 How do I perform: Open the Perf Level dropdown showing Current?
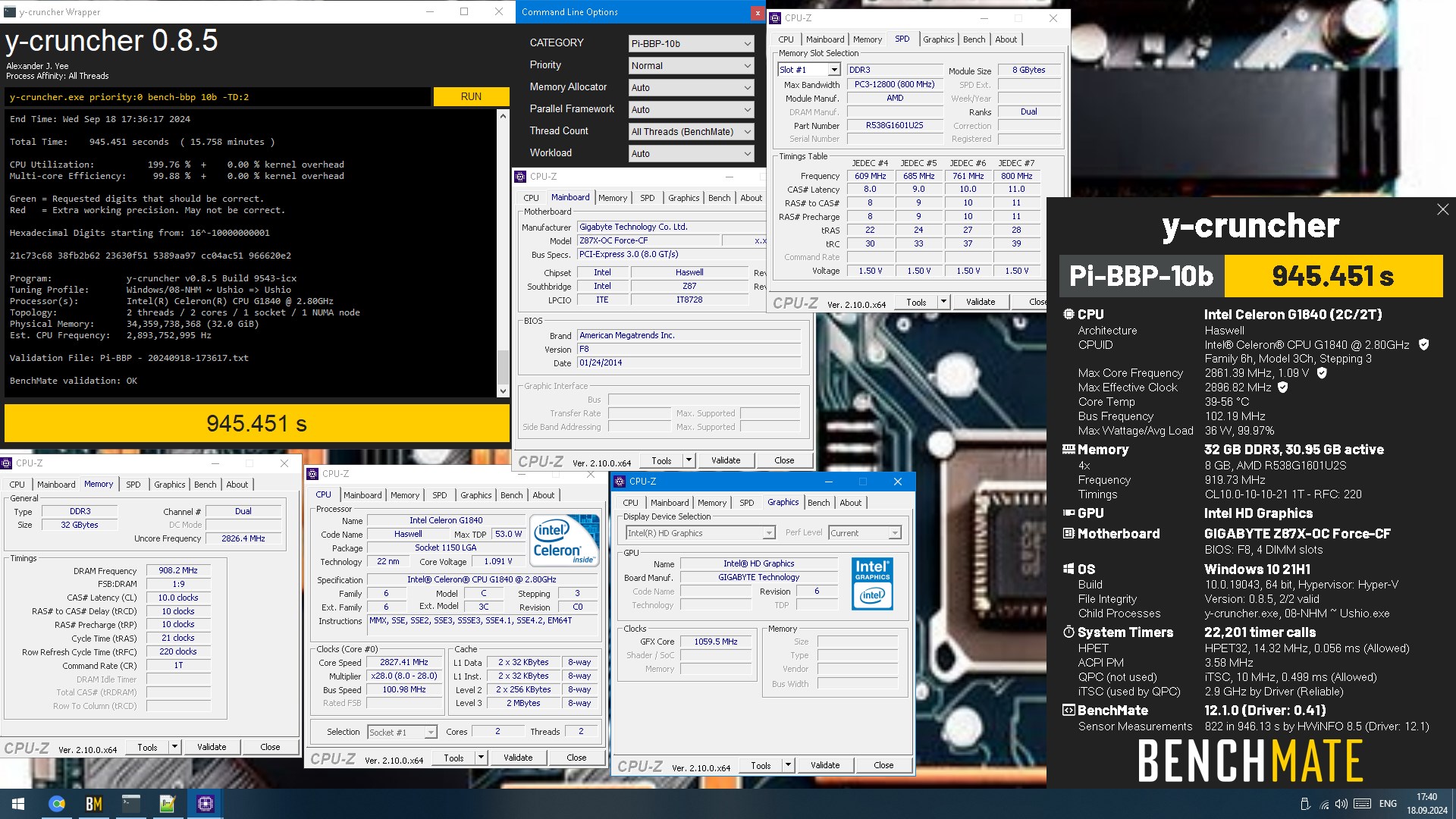(864, 533)
